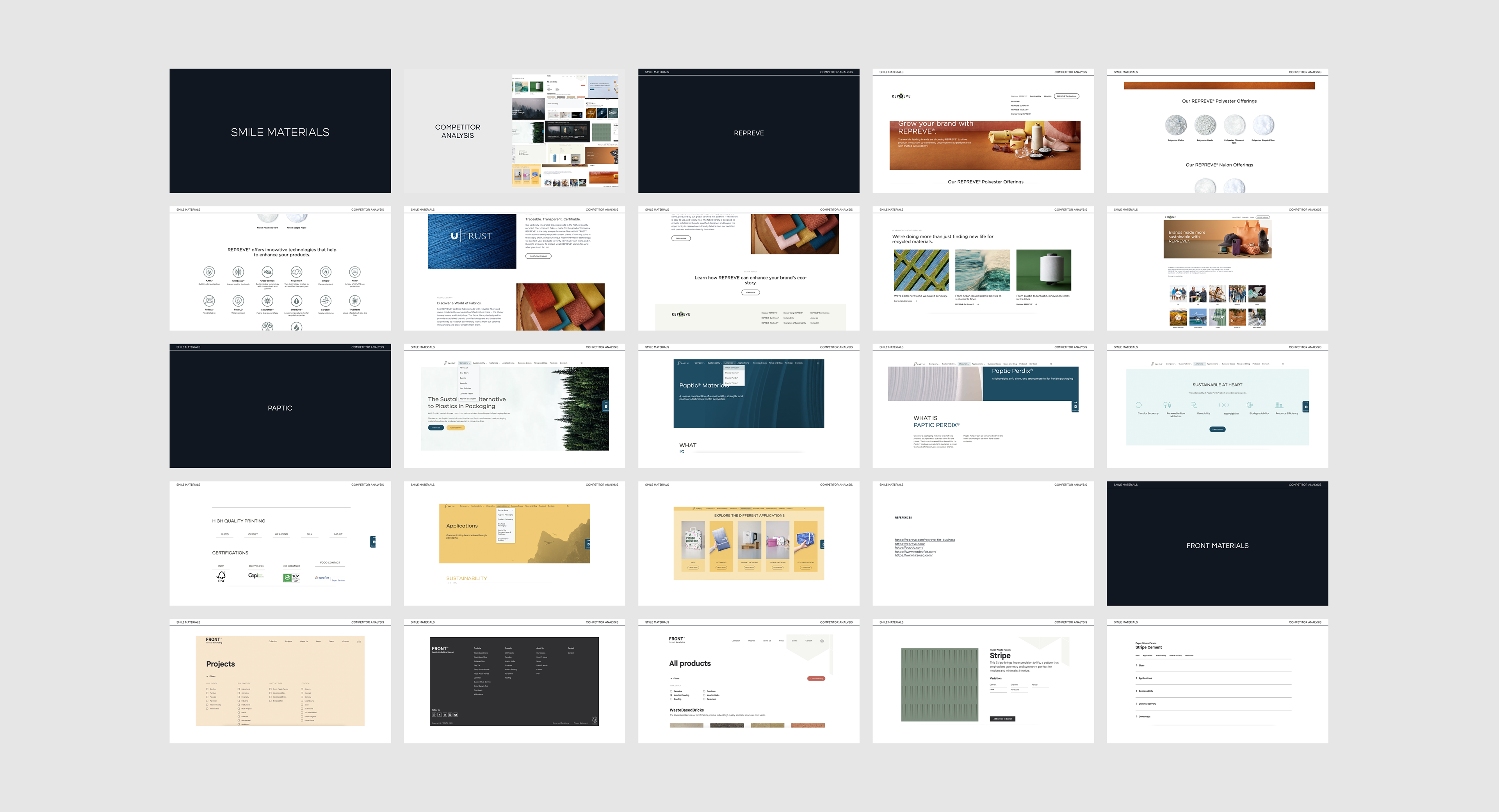Viewport: 1499px width, 812px height.
Task: Click search icon on Paptic forest slide
Action: (581, 363)
